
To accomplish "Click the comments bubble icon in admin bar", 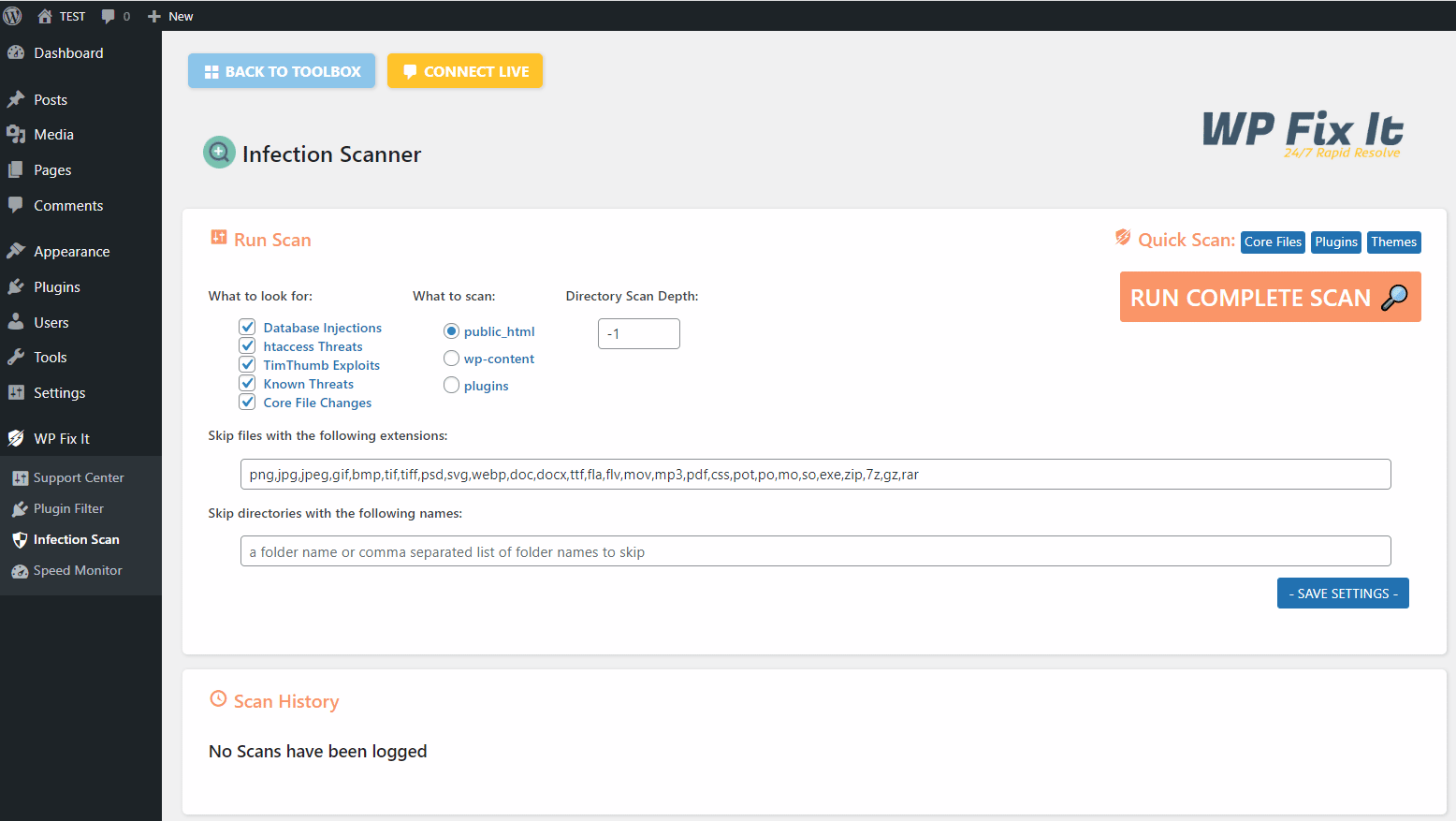I will pyautogui.click(x=108, y=16).
